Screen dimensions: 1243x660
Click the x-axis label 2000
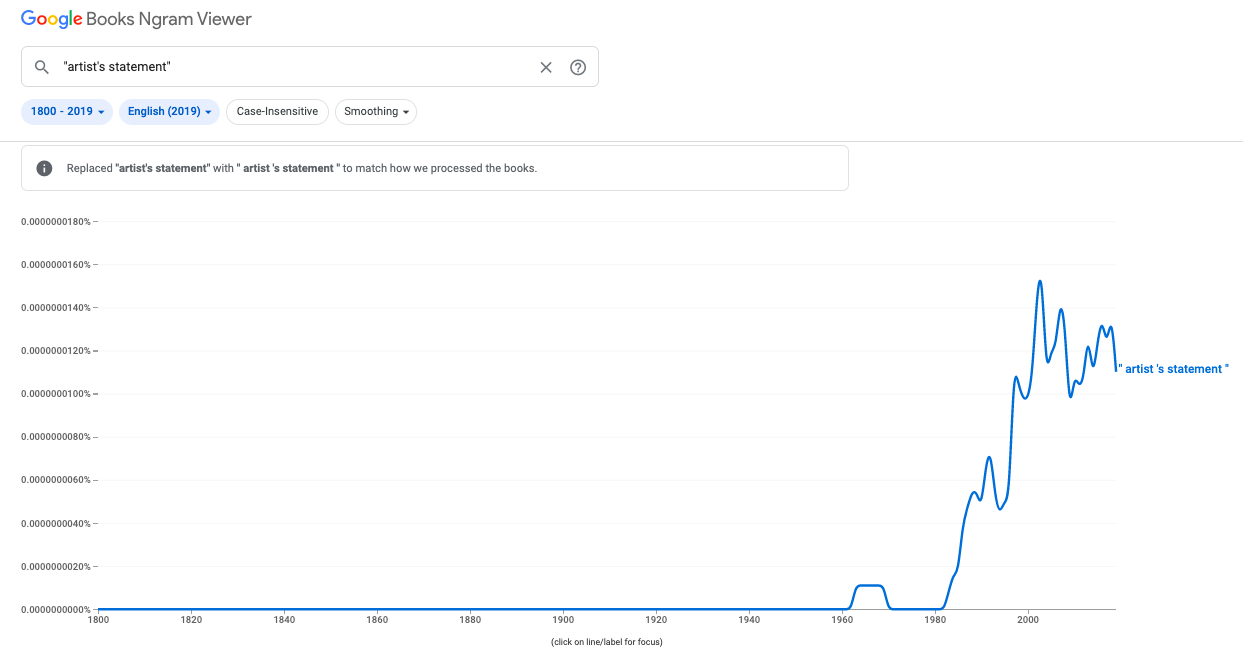(x=1028, y=620)
